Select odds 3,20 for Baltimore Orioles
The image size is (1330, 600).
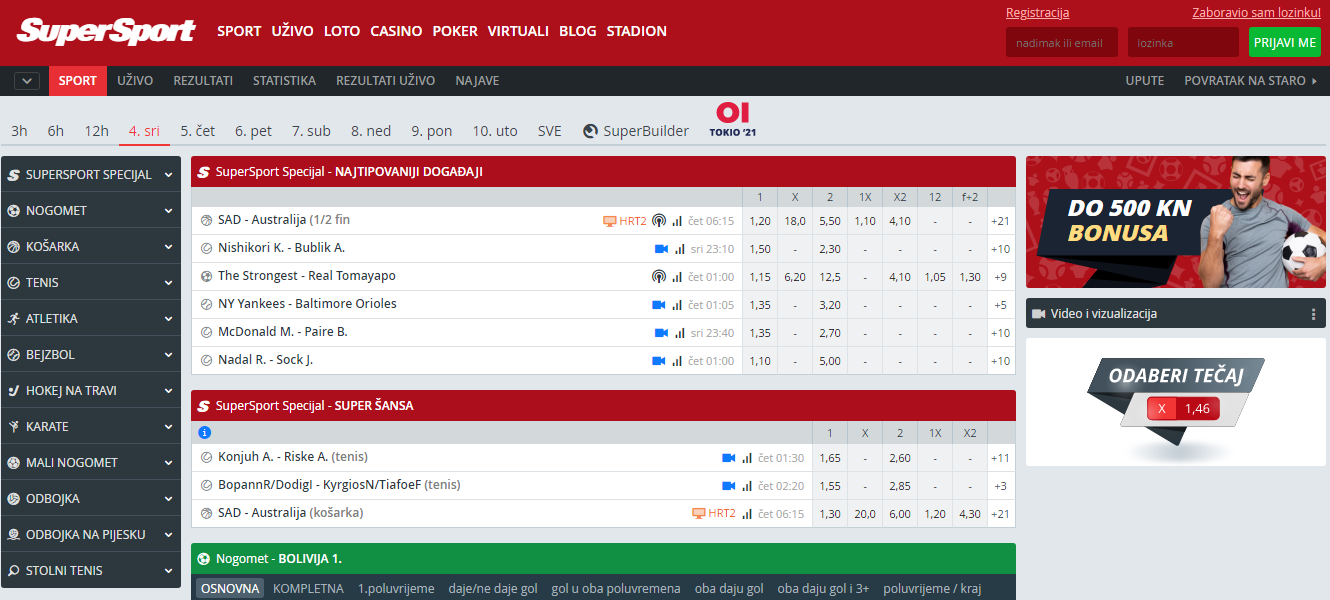[830, 305]
